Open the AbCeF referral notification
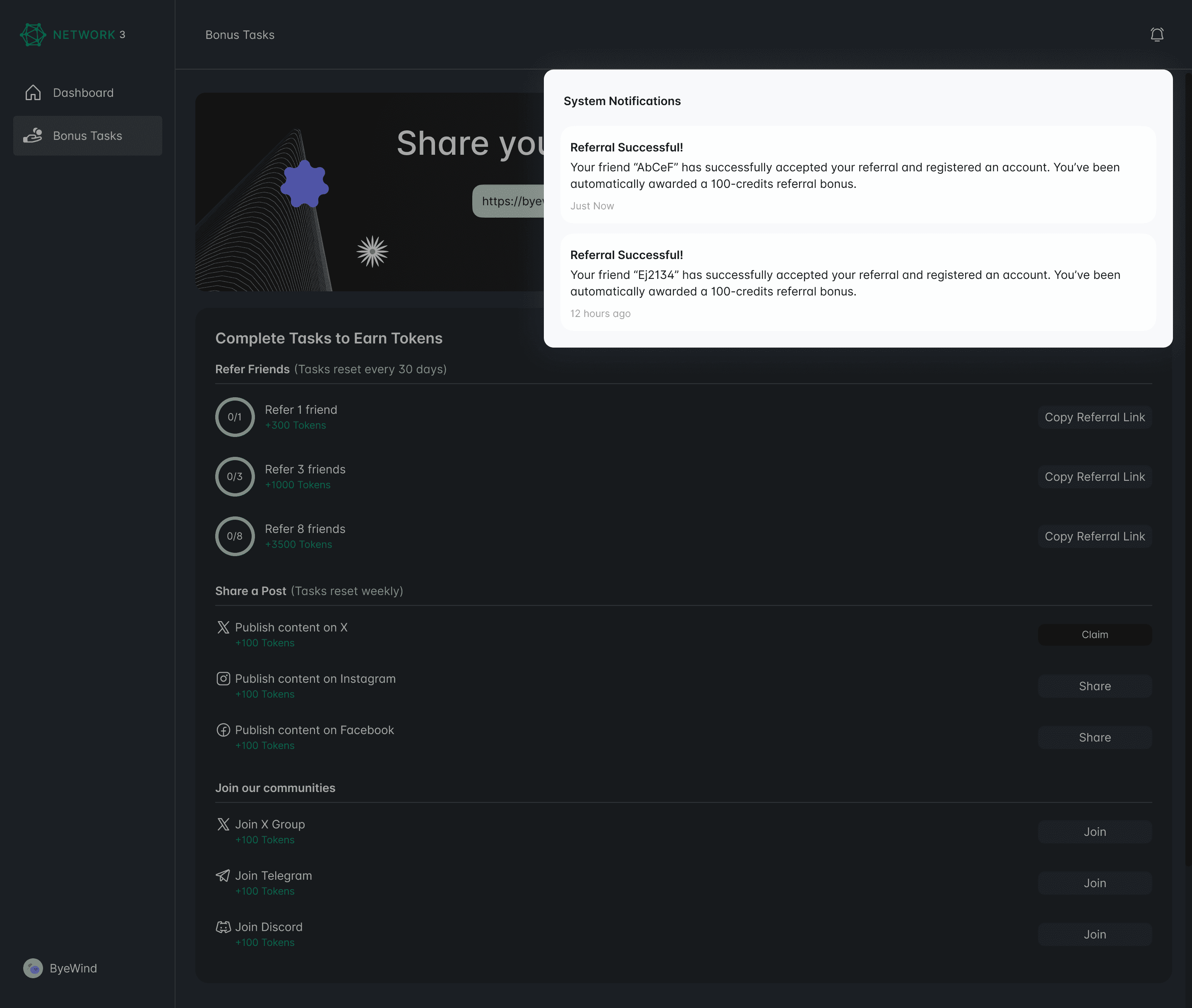This screenshot has width=1192, height=1008. click(858, 175)
